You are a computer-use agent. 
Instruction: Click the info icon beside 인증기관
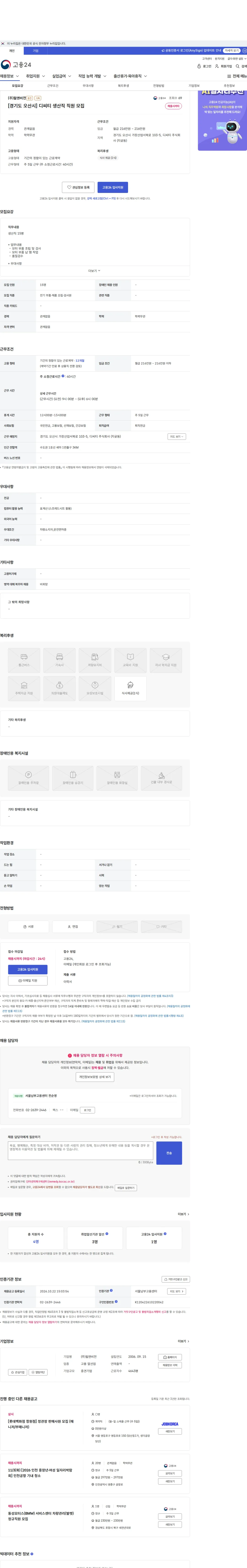coord(112,1291)
